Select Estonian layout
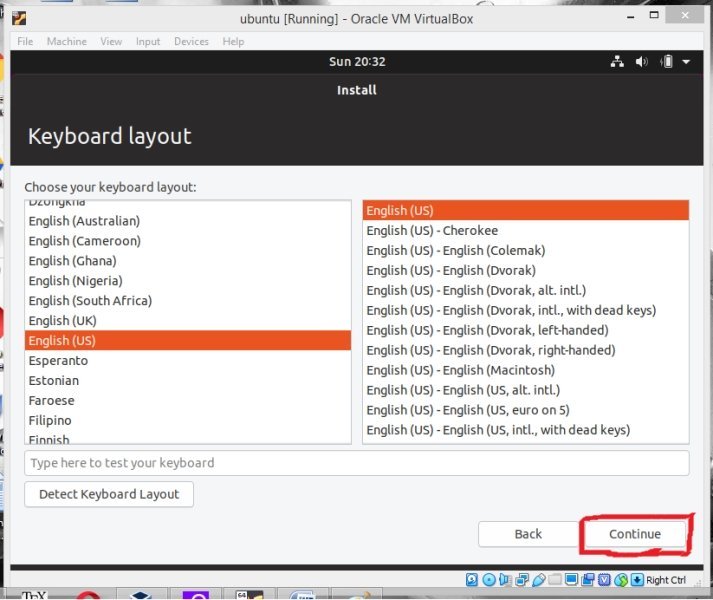The height and width of the screenshot is (600, 713). (x=188, y=381)
